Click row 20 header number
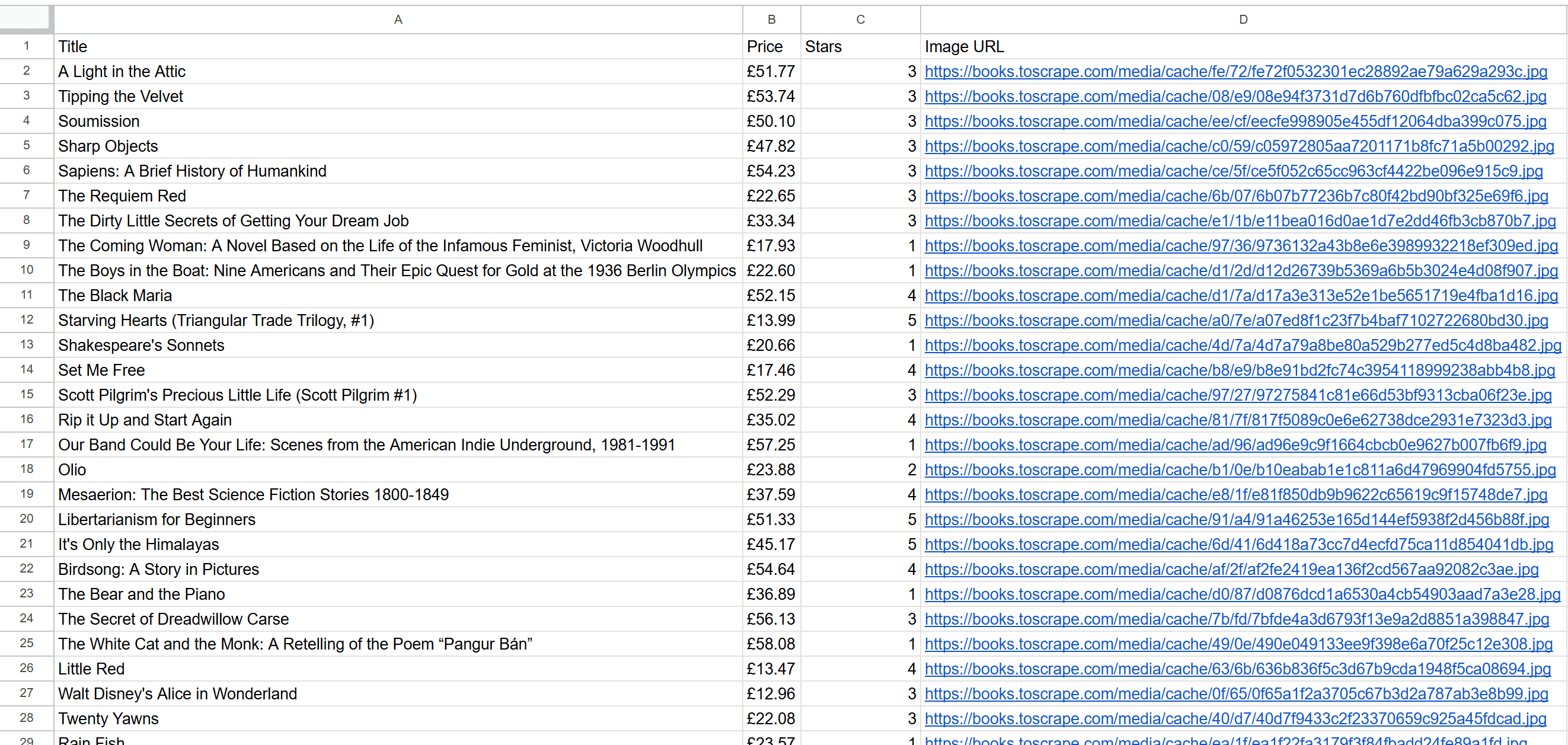This screenshot has height=745, width=1568. (26, 519)
